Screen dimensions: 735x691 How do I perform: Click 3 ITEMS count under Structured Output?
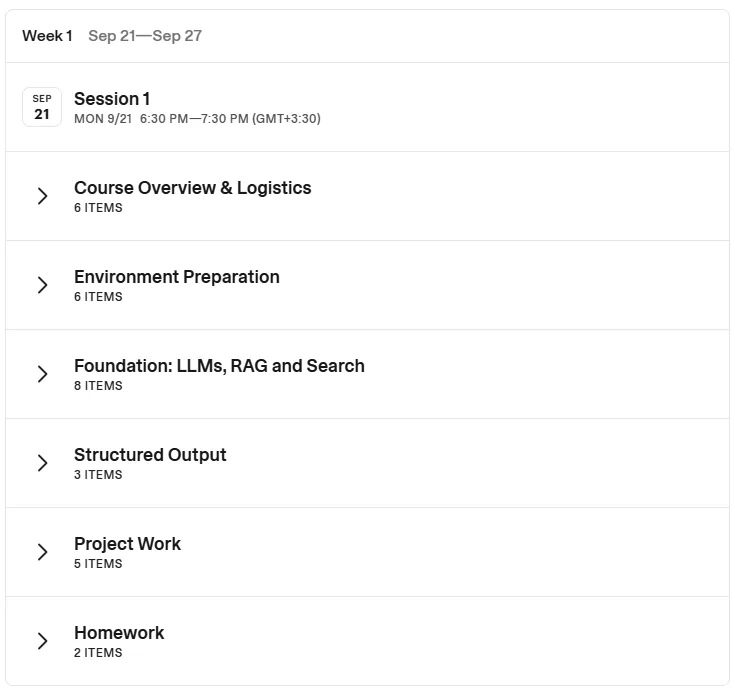(x=98, y=475)
